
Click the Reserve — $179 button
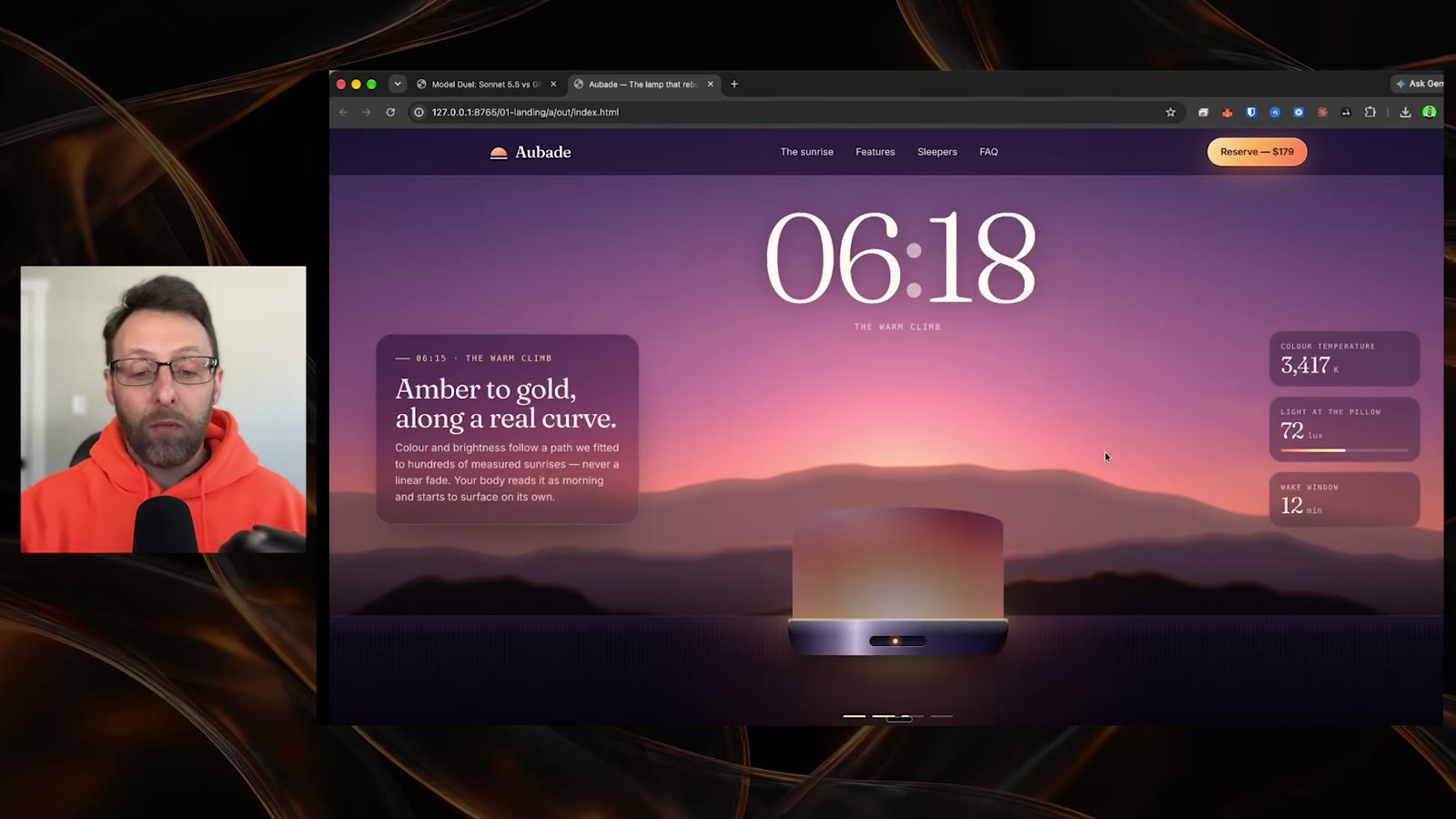(x=1257, y=152)
